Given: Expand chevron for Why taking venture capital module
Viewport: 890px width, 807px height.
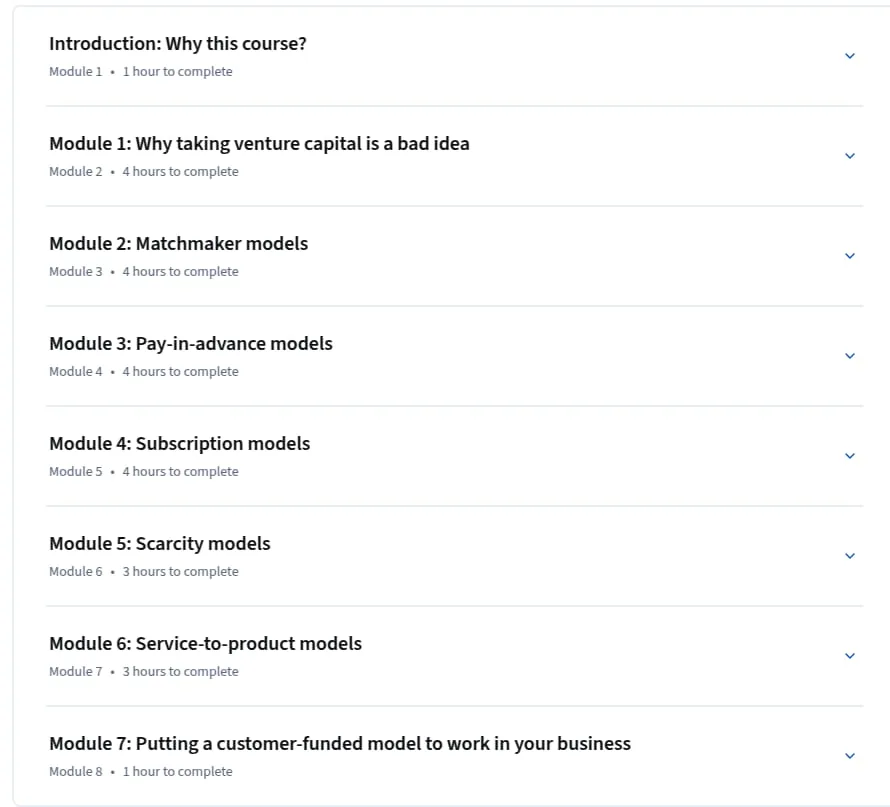Looking at the screenshot, I should click(x=850, y=155).
